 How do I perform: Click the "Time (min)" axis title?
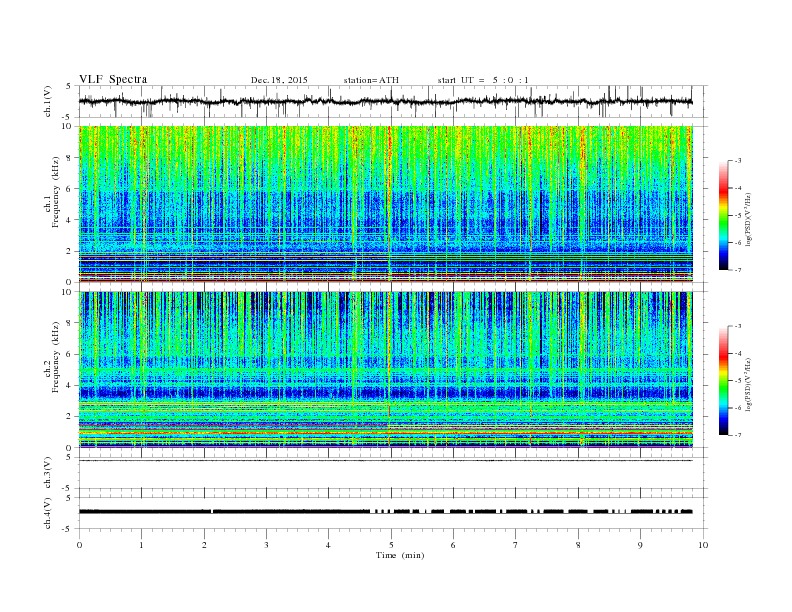(x=400, y=555)
